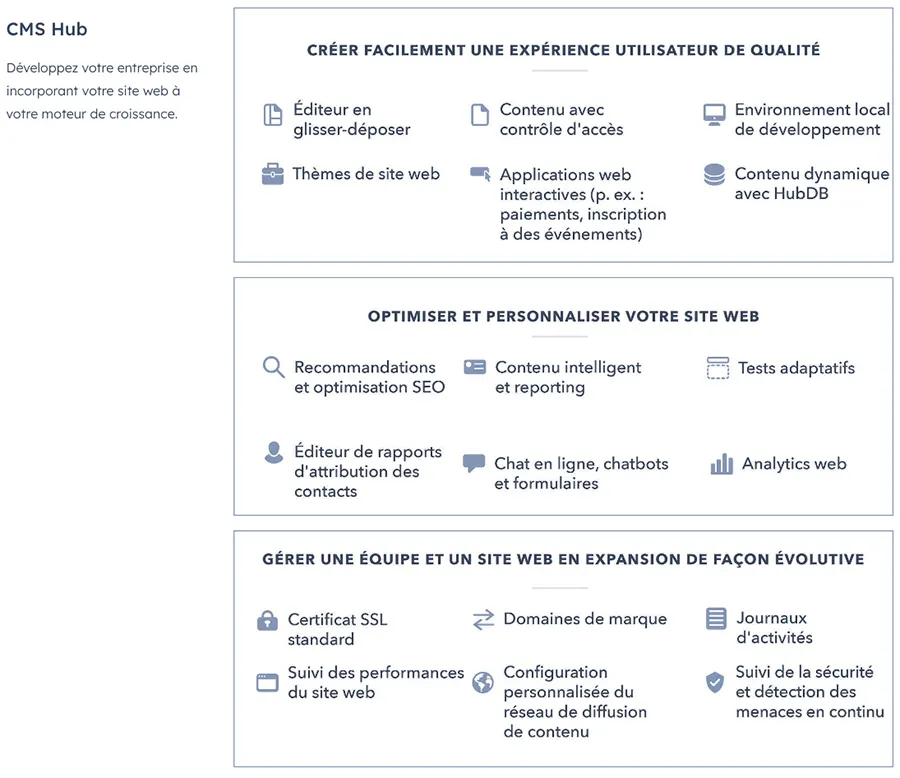Click the magnifying glass SEO icon
Screen dimensions: 900x778
[273, 367]
